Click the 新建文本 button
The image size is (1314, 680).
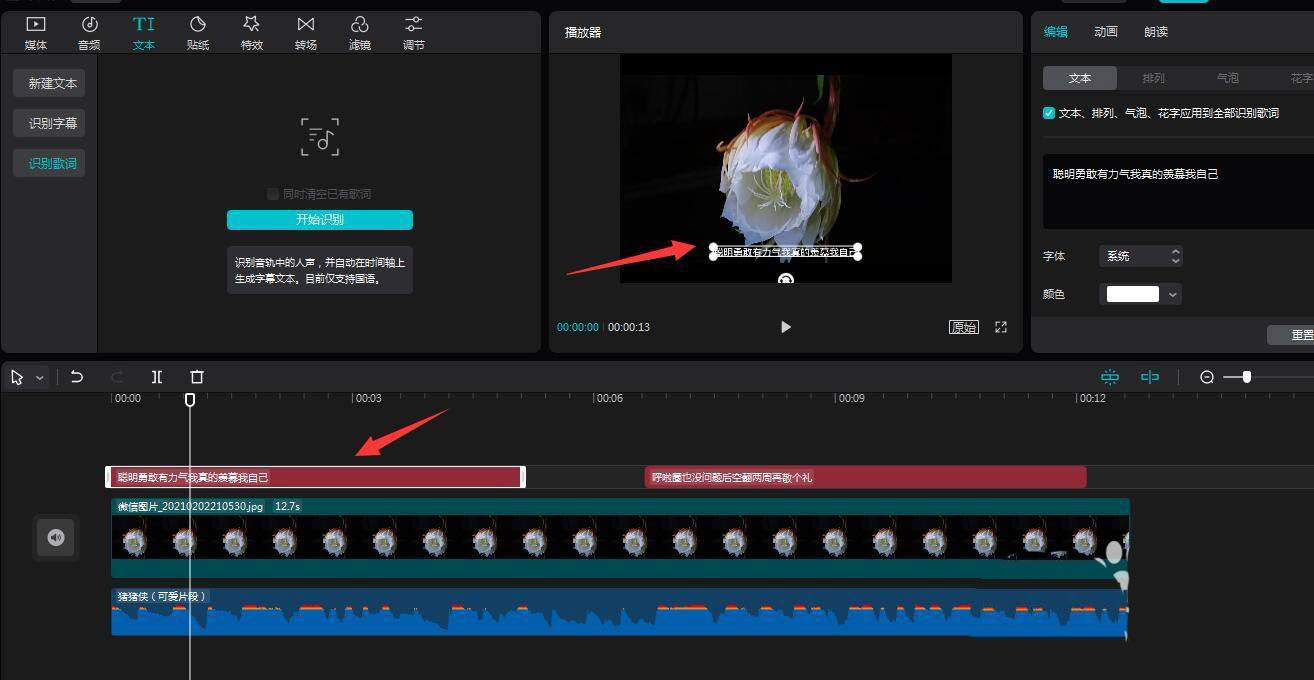tap(50, 83)
